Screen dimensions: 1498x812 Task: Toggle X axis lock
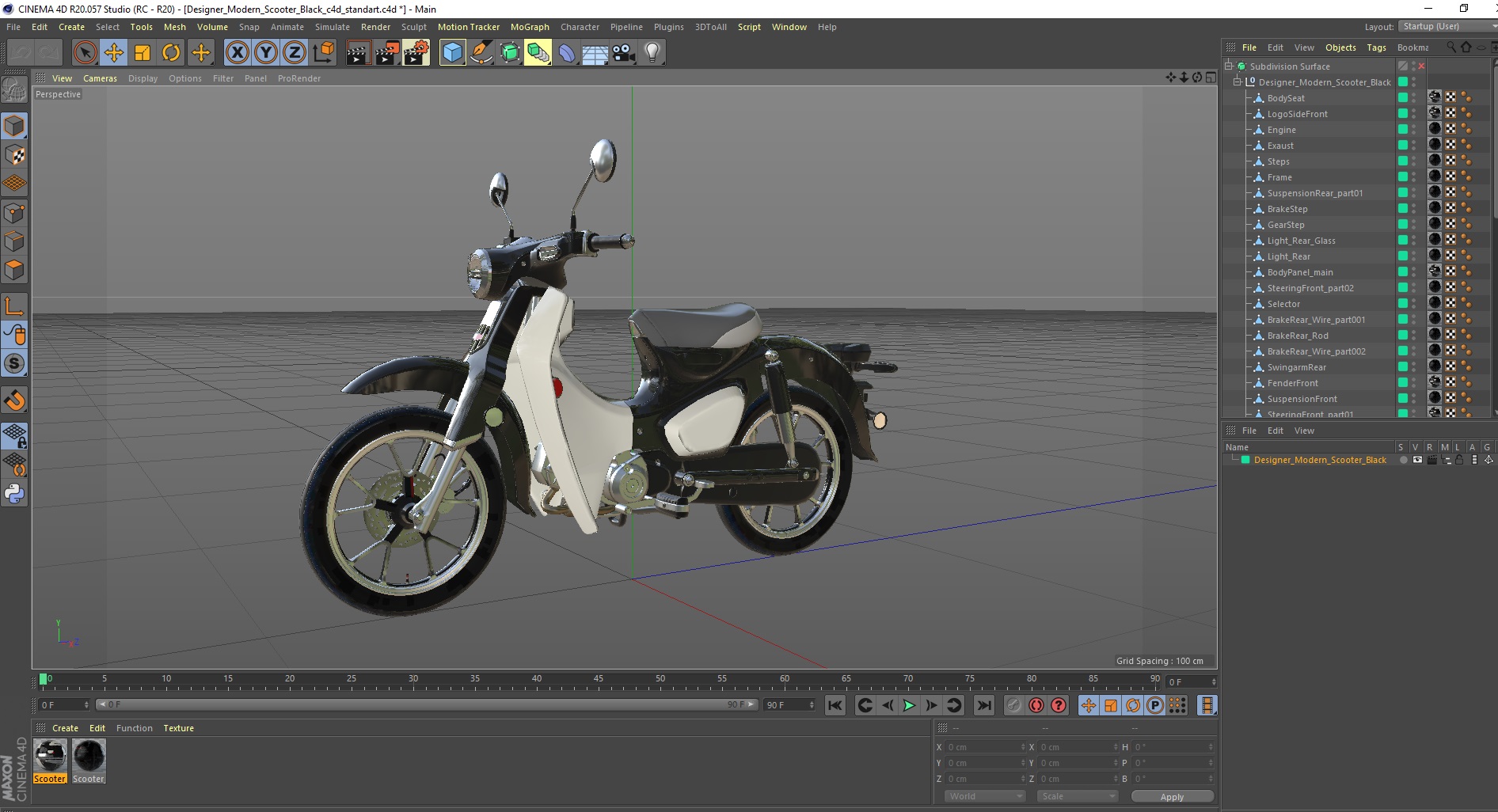tap(237, 53)
